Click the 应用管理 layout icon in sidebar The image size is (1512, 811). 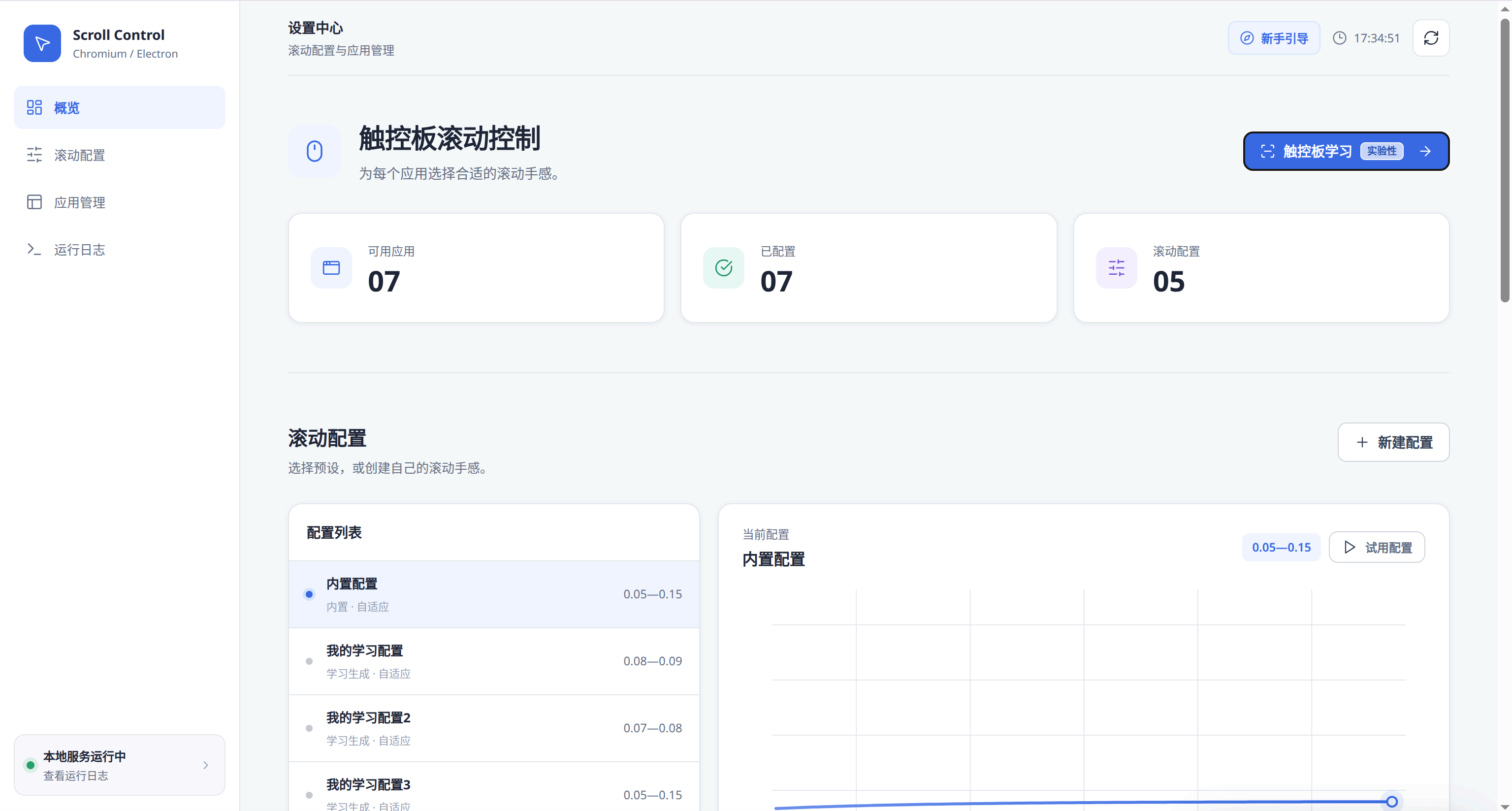click(34, 202)
